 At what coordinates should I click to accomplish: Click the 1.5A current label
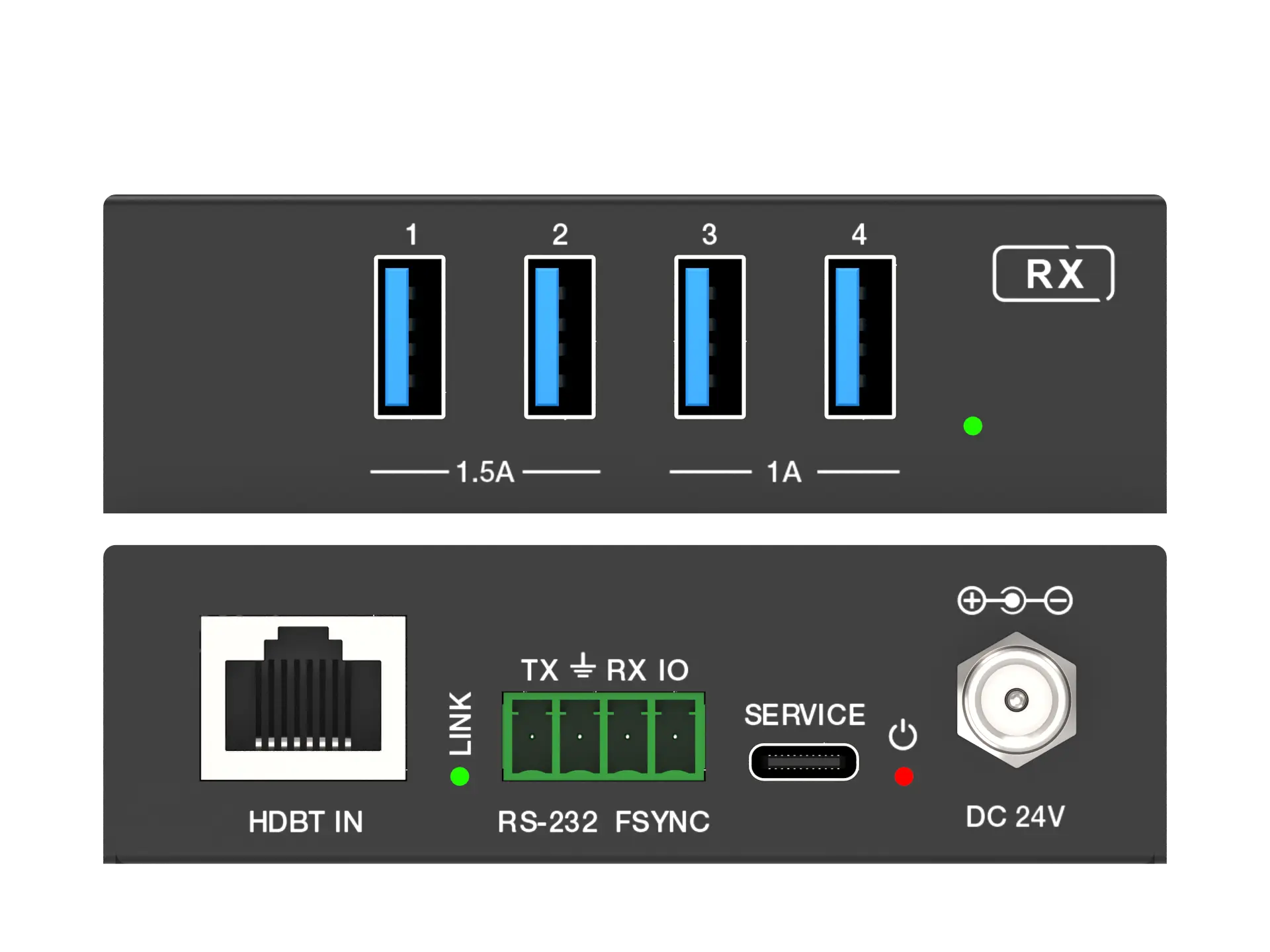coord(485,472)
